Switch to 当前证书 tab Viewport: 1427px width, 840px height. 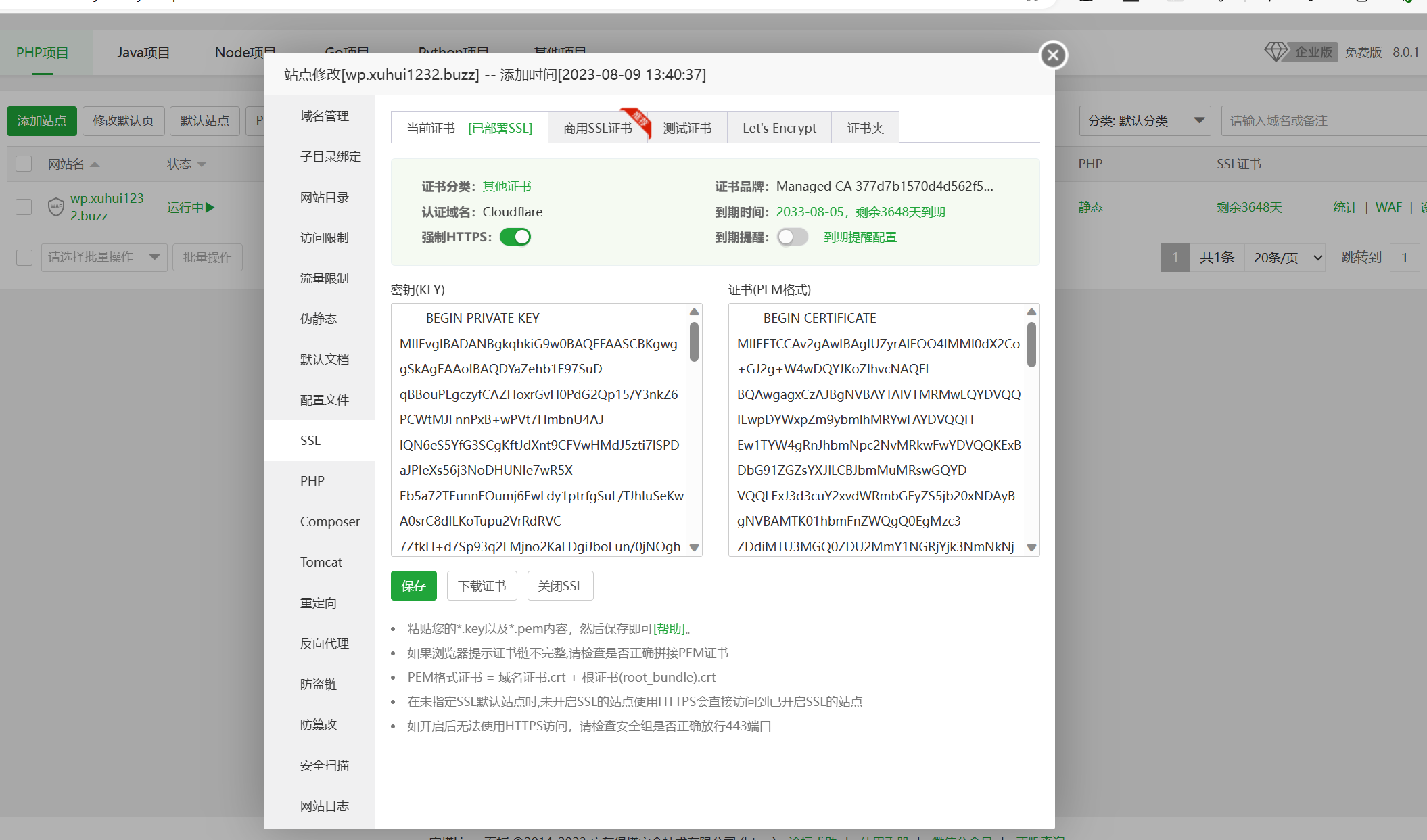pos(469,128)
